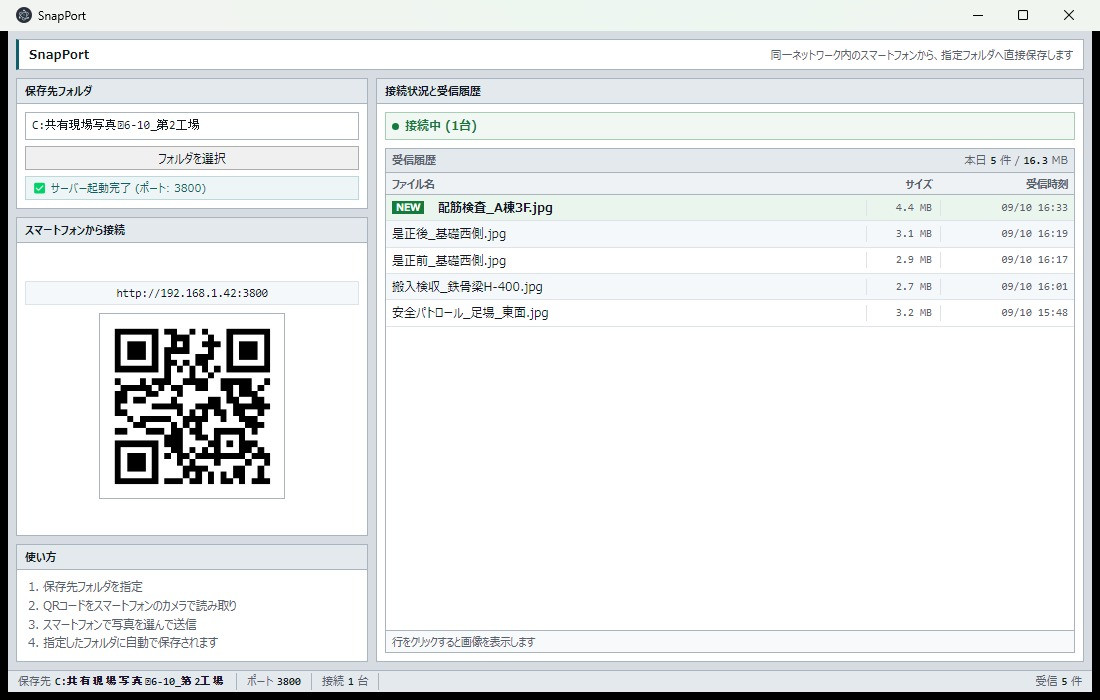The height and width of the screenshot is (700, 1100).
Task: Click the 09/10 15:48 time cell
Action: (1034, 313)
